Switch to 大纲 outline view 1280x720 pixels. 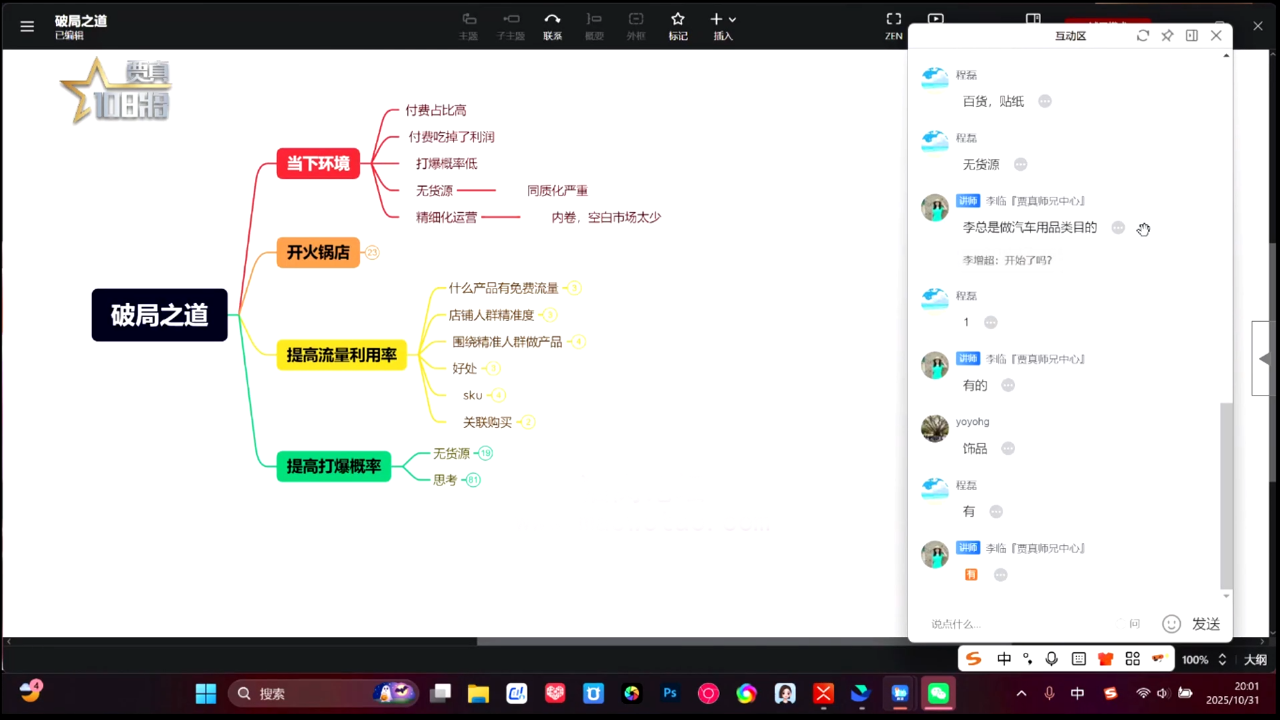click(x=1255, y=660)
